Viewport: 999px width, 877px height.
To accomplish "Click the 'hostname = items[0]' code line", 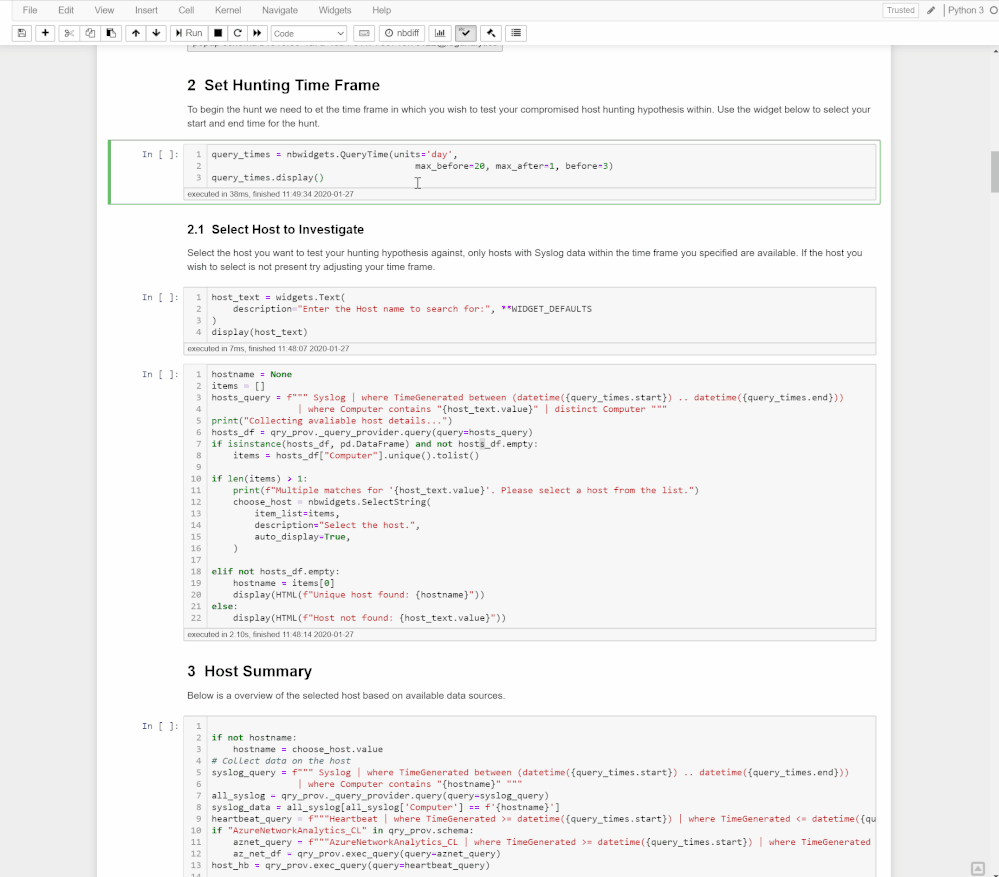I will point(284,583).
